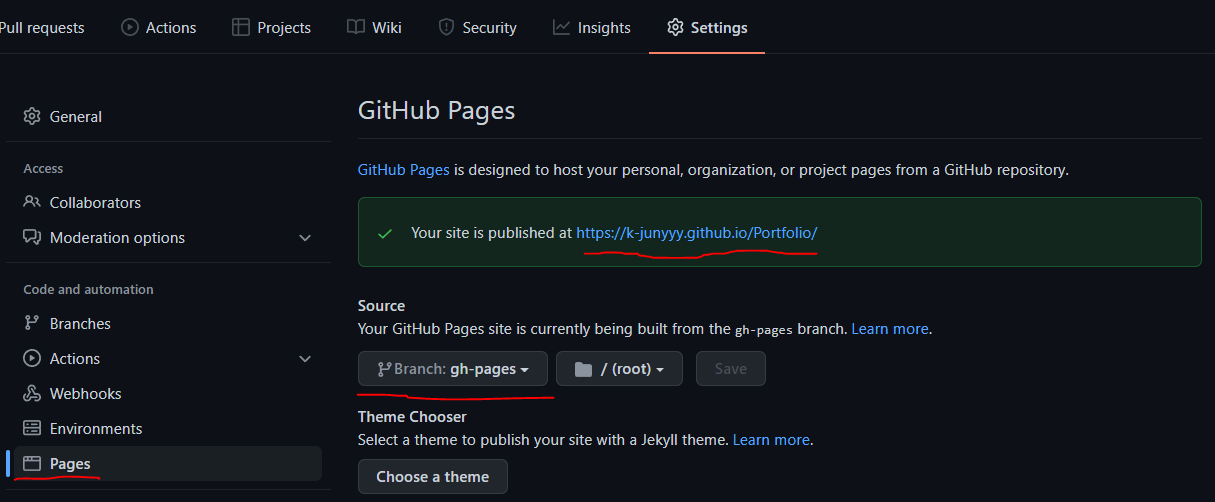This screenshot has height=502, width=1215.
Task: Open the / (root) folder dropdown
Action: [619, 369]
